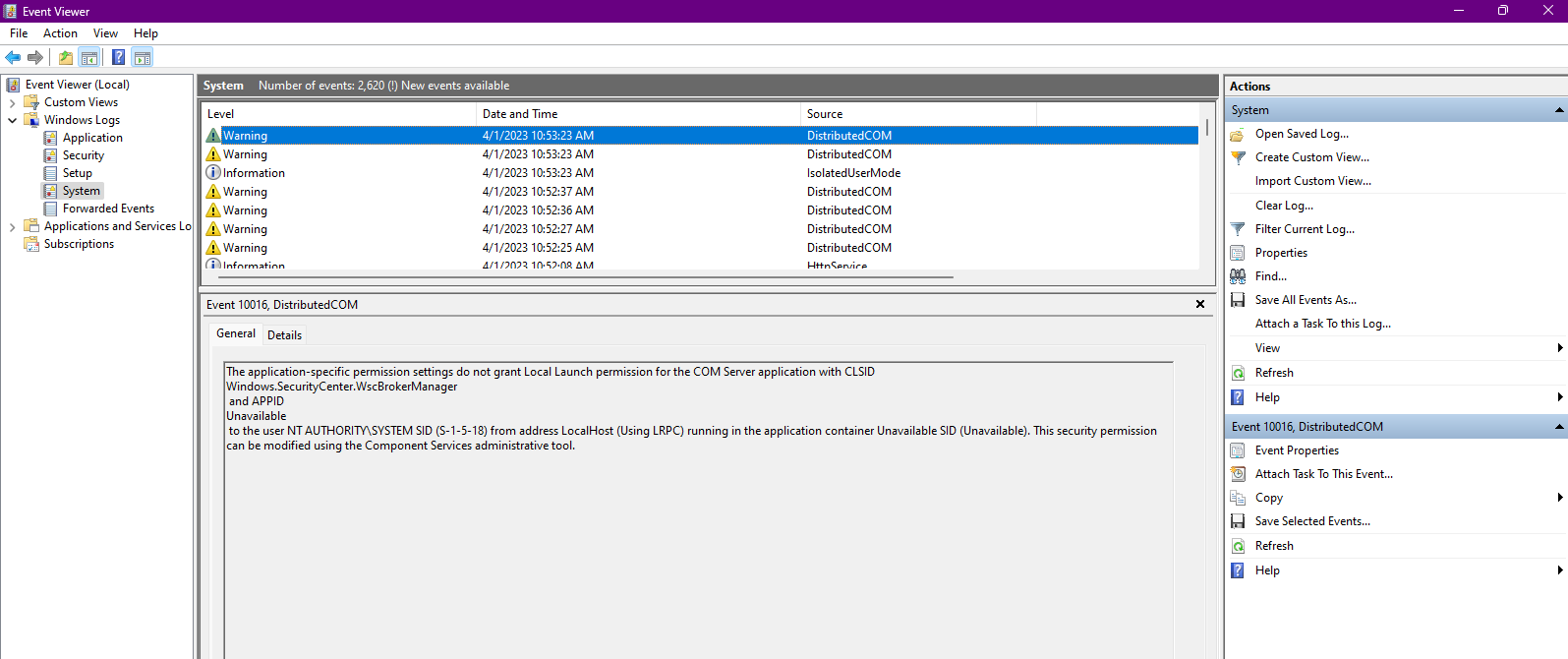Click the Attach Task To This Event icon
The width and height of the screenshot is (1568, 659).
[1238, 474]
